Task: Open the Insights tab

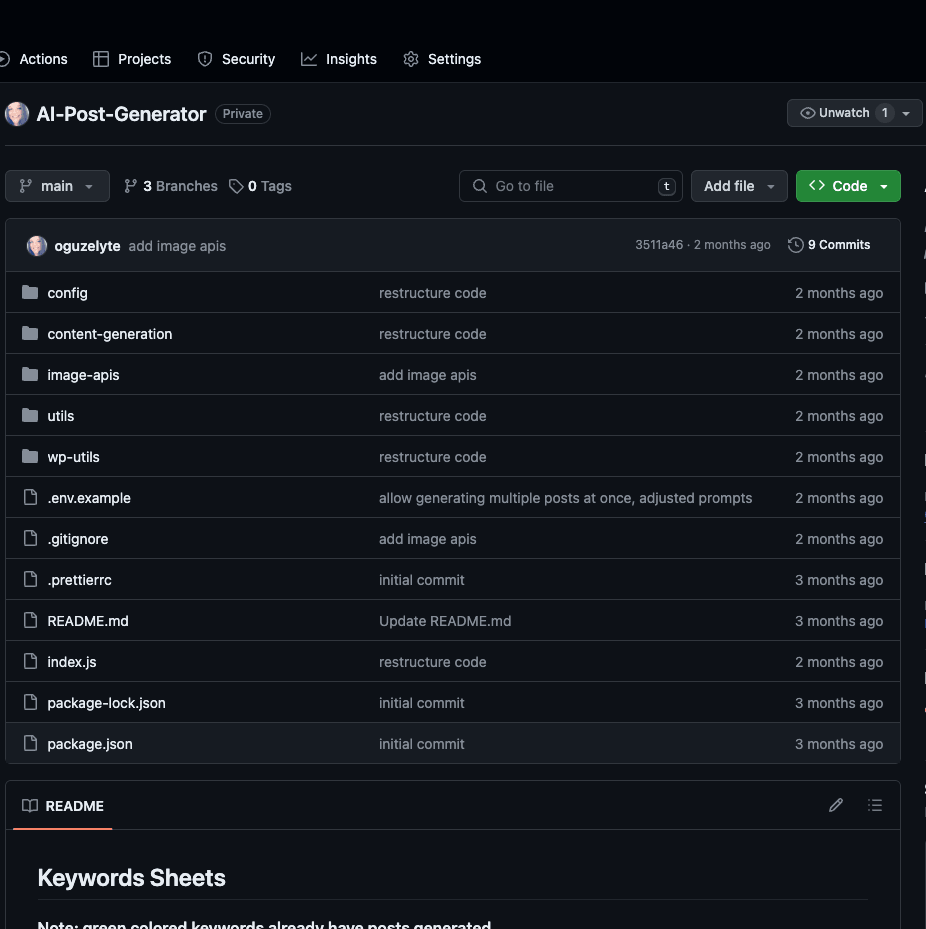Action: coord(339,59)
